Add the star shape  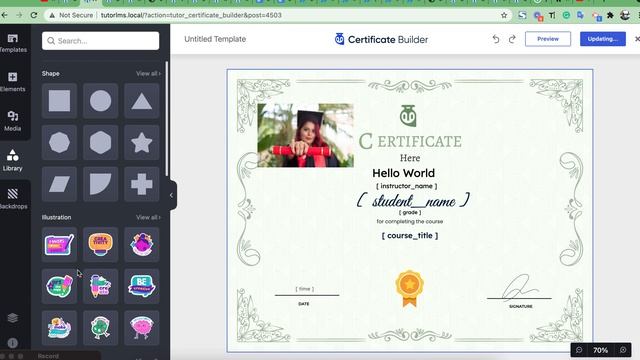click(142, 142)
